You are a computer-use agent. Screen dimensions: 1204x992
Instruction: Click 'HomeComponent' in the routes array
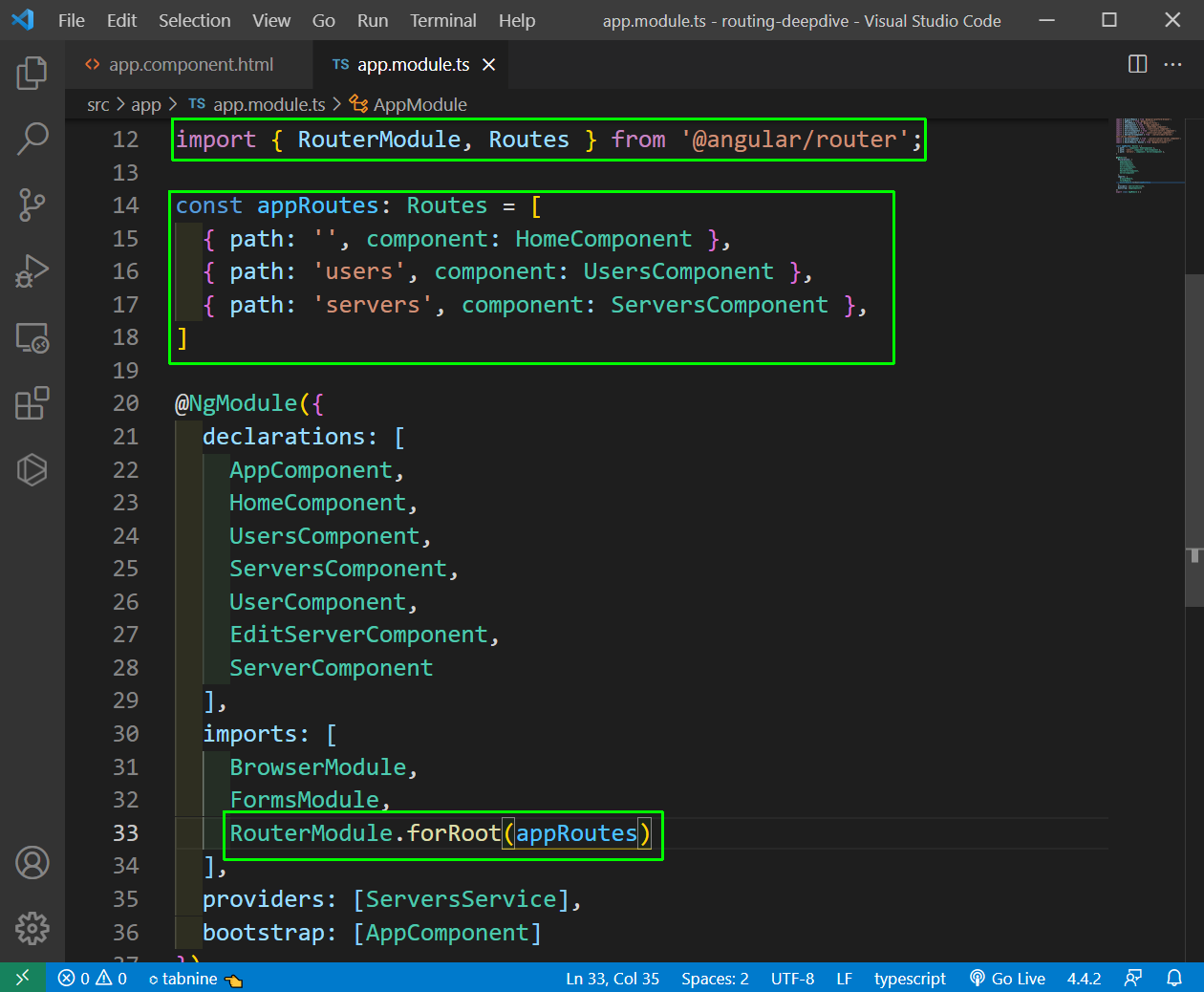point(604,239)
